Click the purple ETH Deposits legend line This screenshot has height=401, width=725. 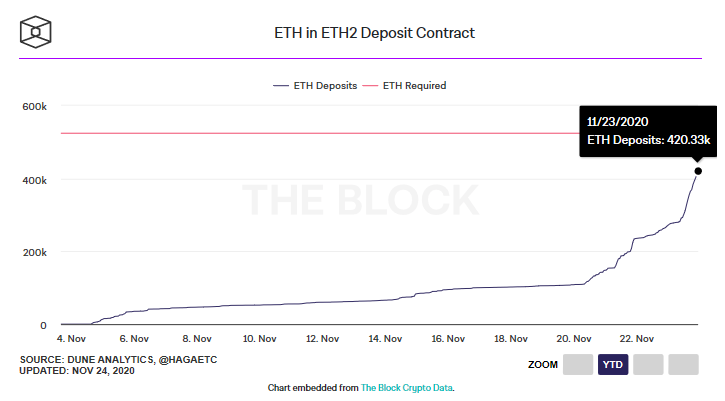281,86
